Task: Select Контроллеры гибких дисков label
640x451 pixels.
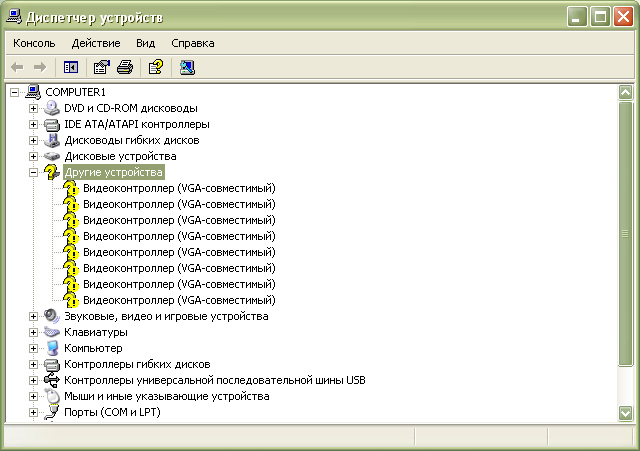Action: (137, 364)
